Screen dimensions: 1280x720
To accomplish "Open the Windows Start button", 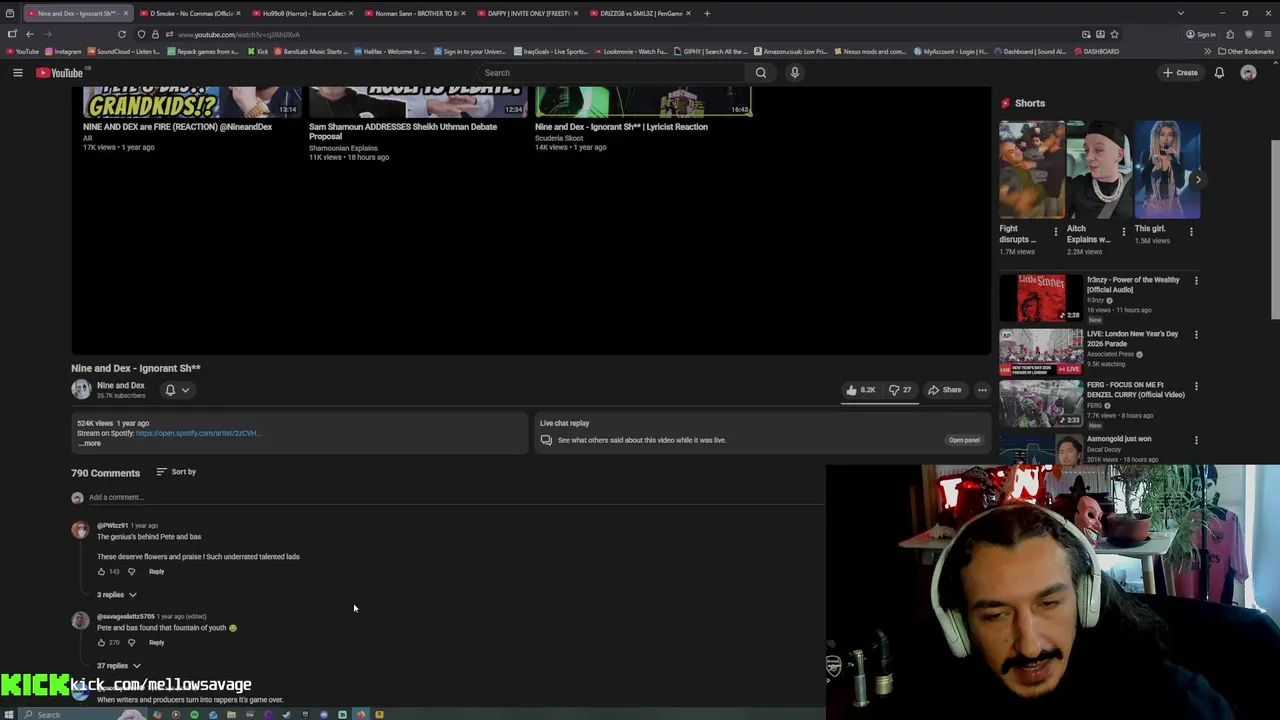I will 9,714.
